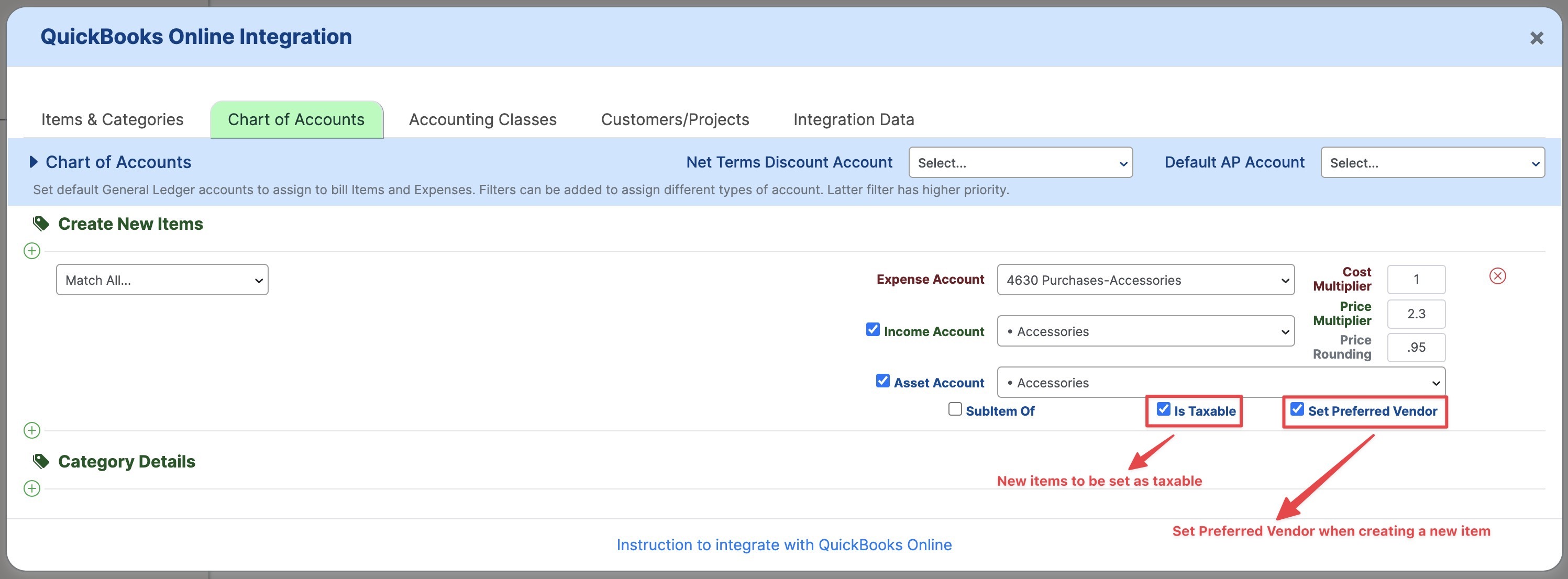
Task: Click the Chart of Accounts section heading
Action: [x=118, y=162]
